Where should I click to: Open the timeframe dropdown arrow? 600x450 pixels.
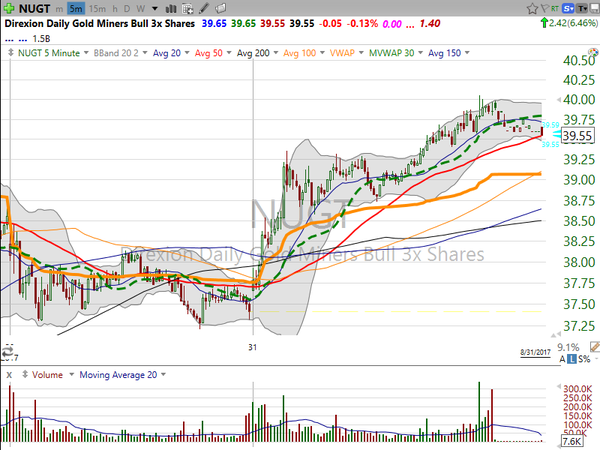[155, 8]
